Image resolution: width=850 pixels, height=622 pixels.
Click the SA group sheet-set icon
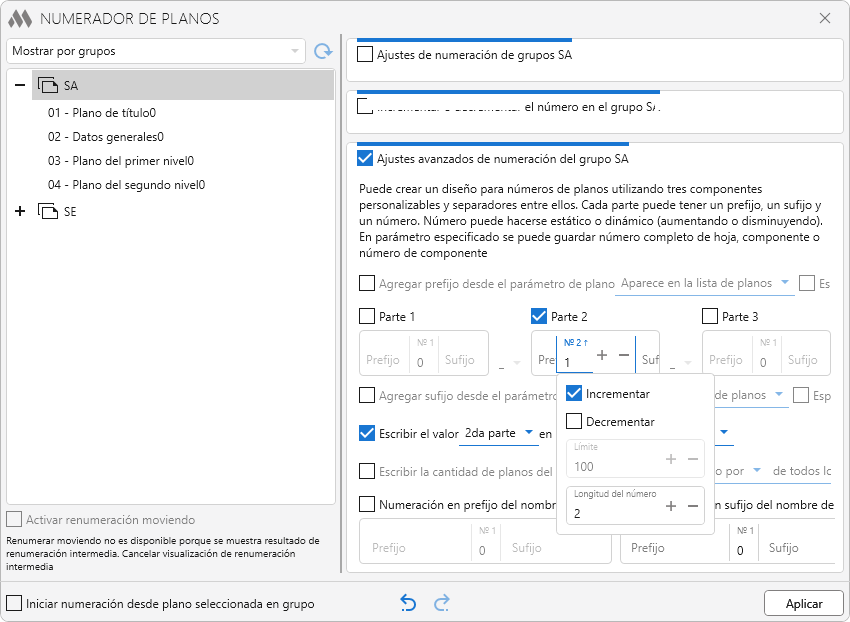click(48, 85)
